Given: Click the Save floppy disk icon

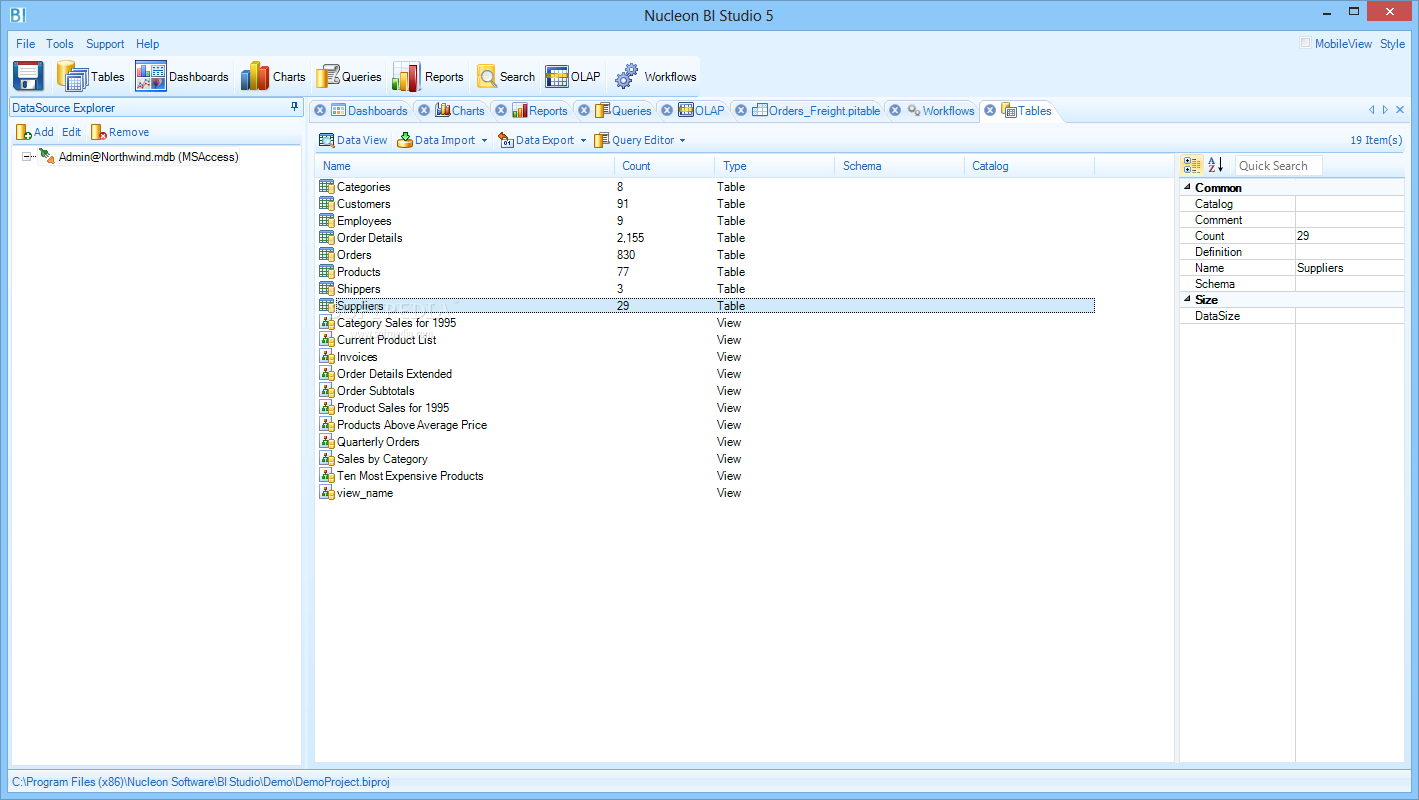Looking at the screenshot, I should (29, 76).
